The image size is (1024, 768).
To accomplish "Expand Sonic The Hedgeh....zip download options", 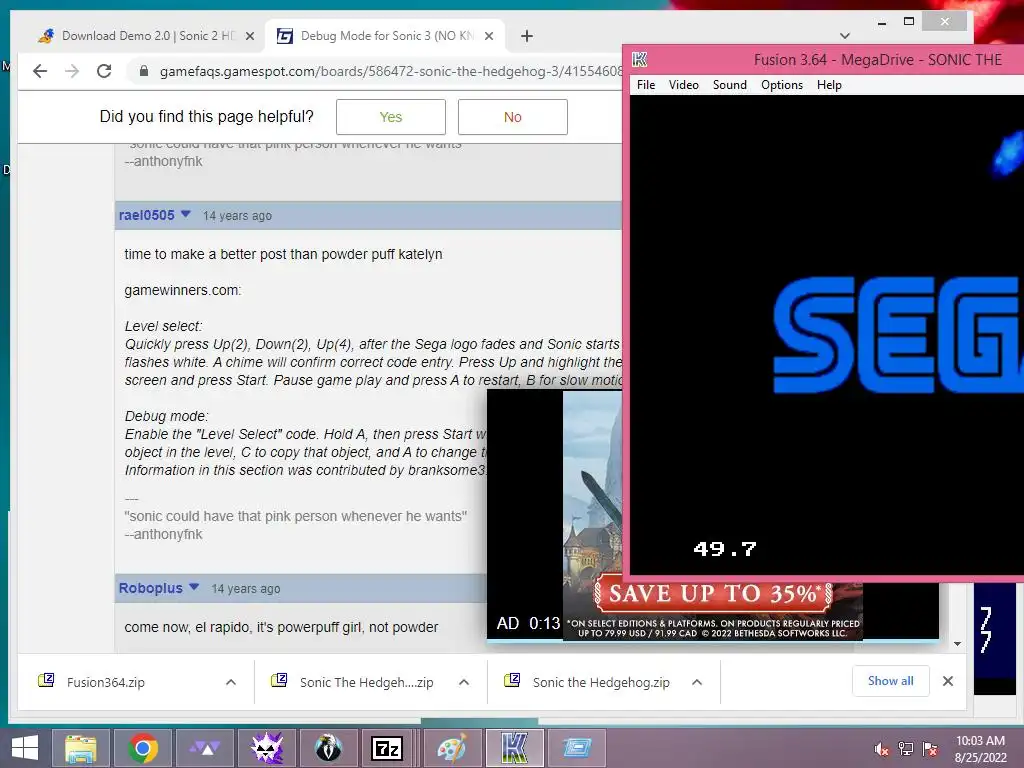I will click(464, 682).
